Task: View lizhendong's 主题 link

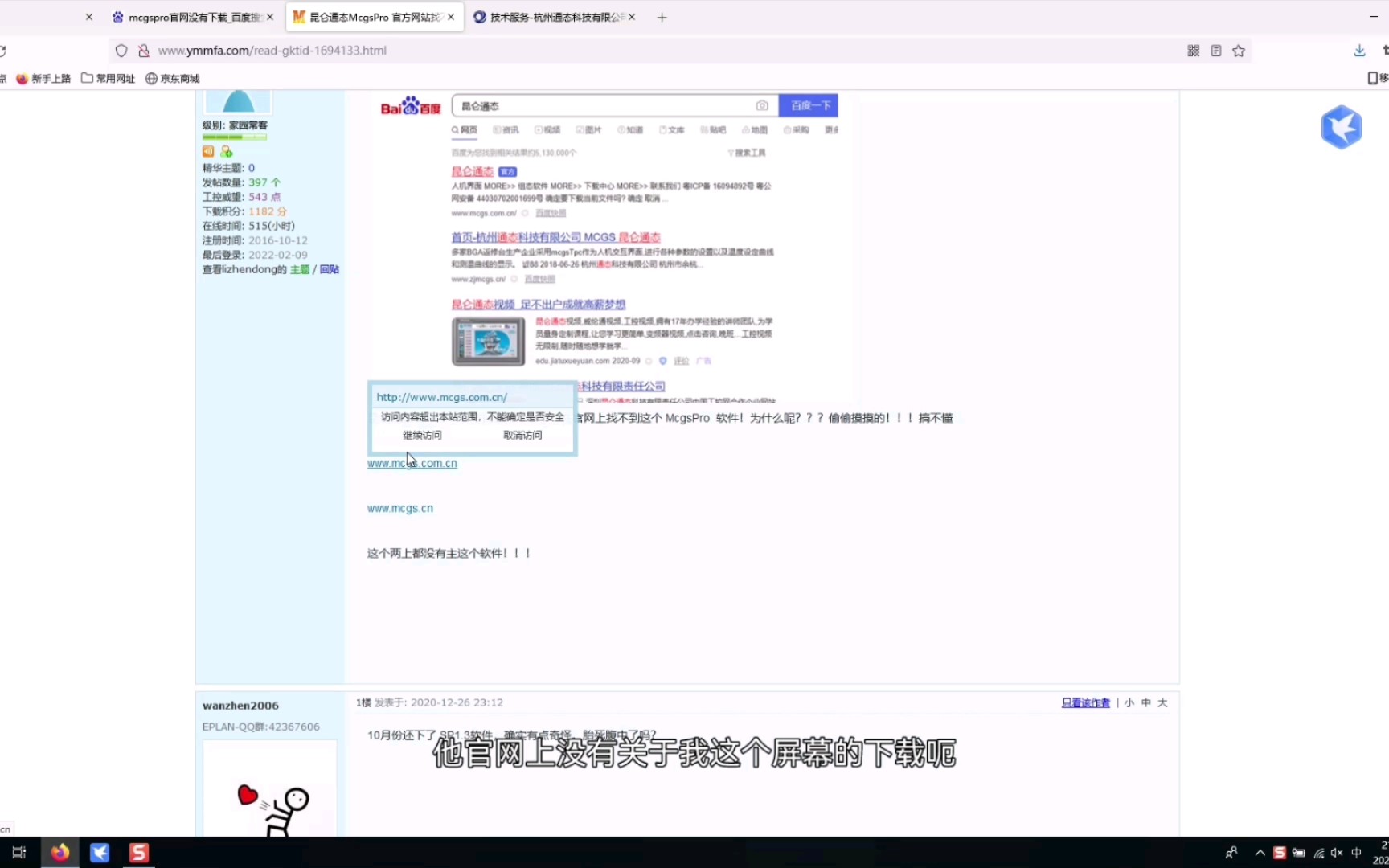Action: [x=299, y=269]
